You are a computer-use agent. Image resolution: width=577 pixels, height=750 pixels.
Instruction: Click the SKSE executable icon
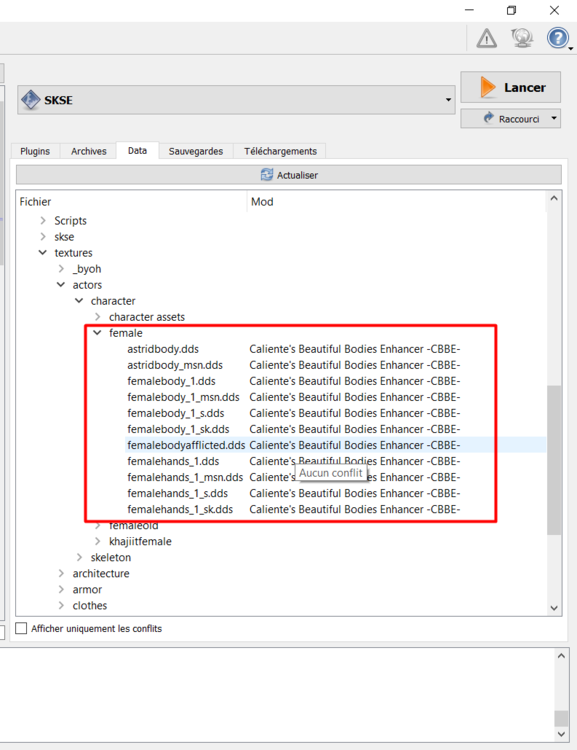pyautogui.click(x=31, y=100)
